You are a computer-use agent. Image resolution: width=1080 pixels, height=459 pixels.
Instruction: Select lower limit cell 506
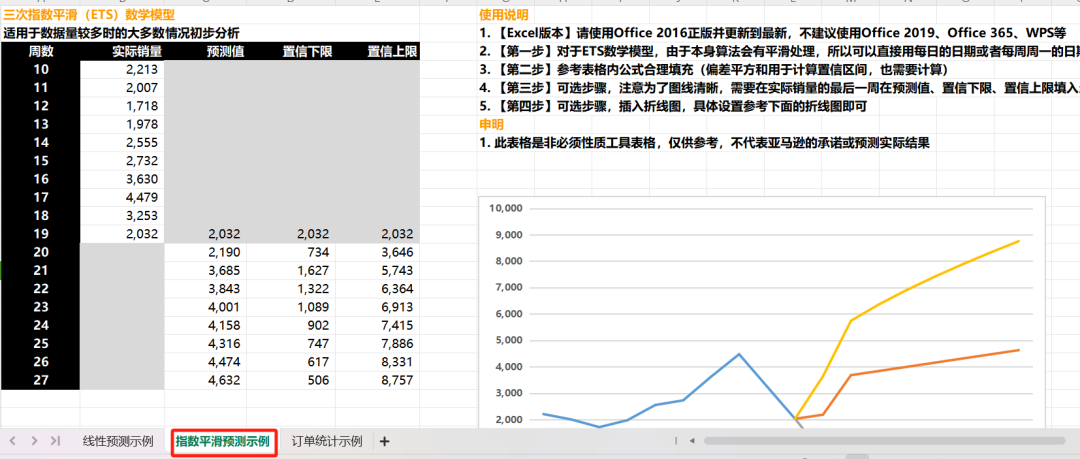291,380
